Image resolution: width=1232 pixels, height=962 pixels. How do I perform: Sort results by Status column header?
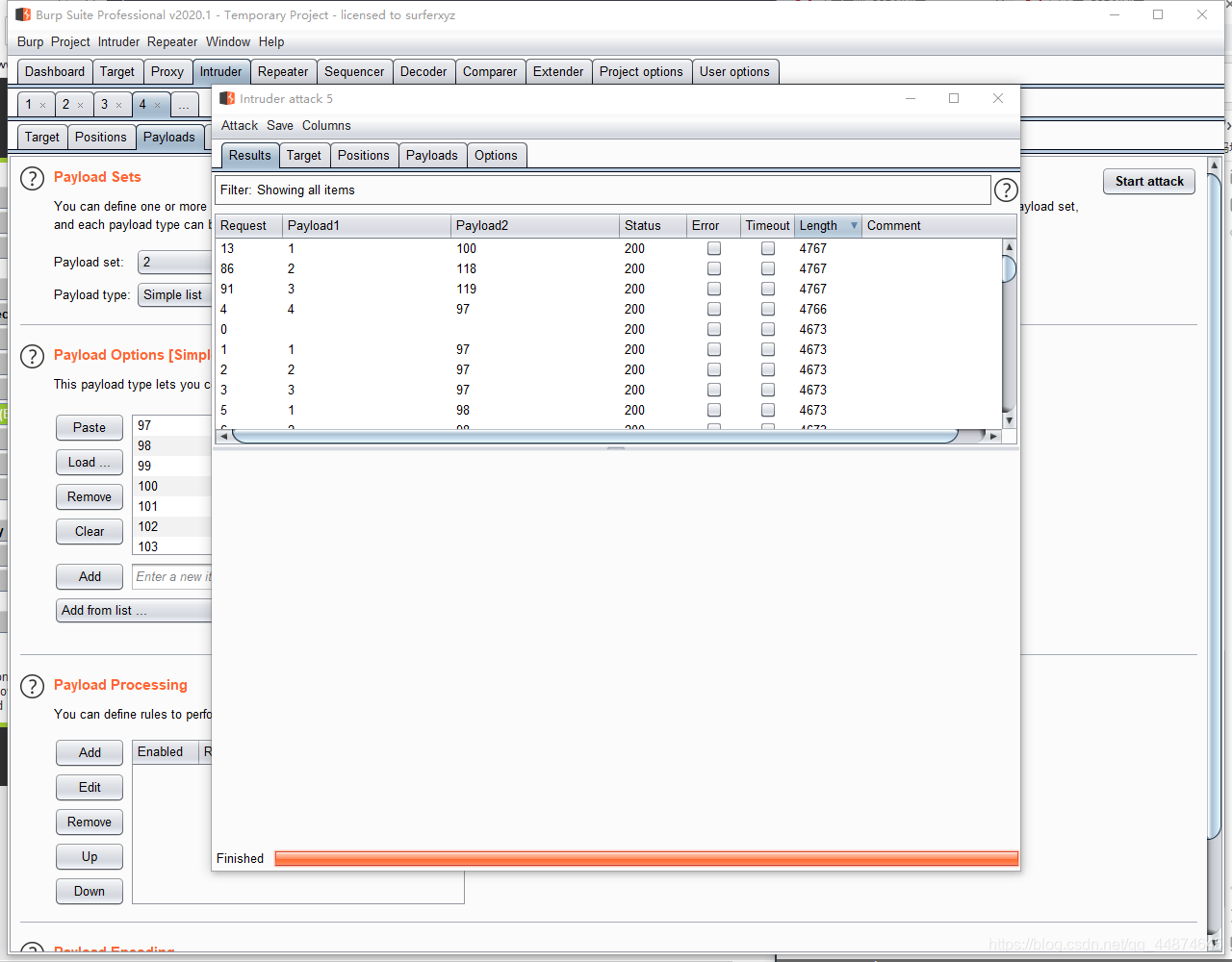(x=652, y=225)
